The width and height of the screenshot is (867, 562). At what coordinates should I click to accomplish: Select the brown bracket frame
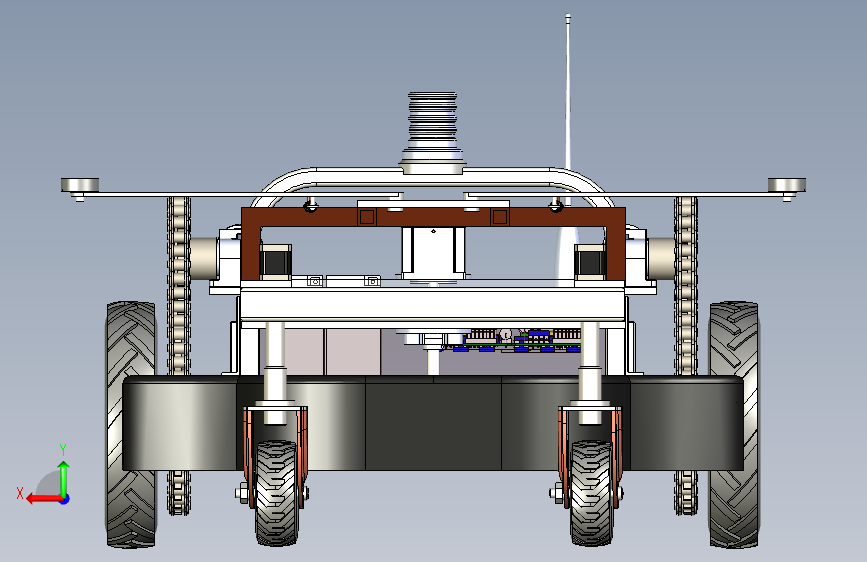(433, 217)
